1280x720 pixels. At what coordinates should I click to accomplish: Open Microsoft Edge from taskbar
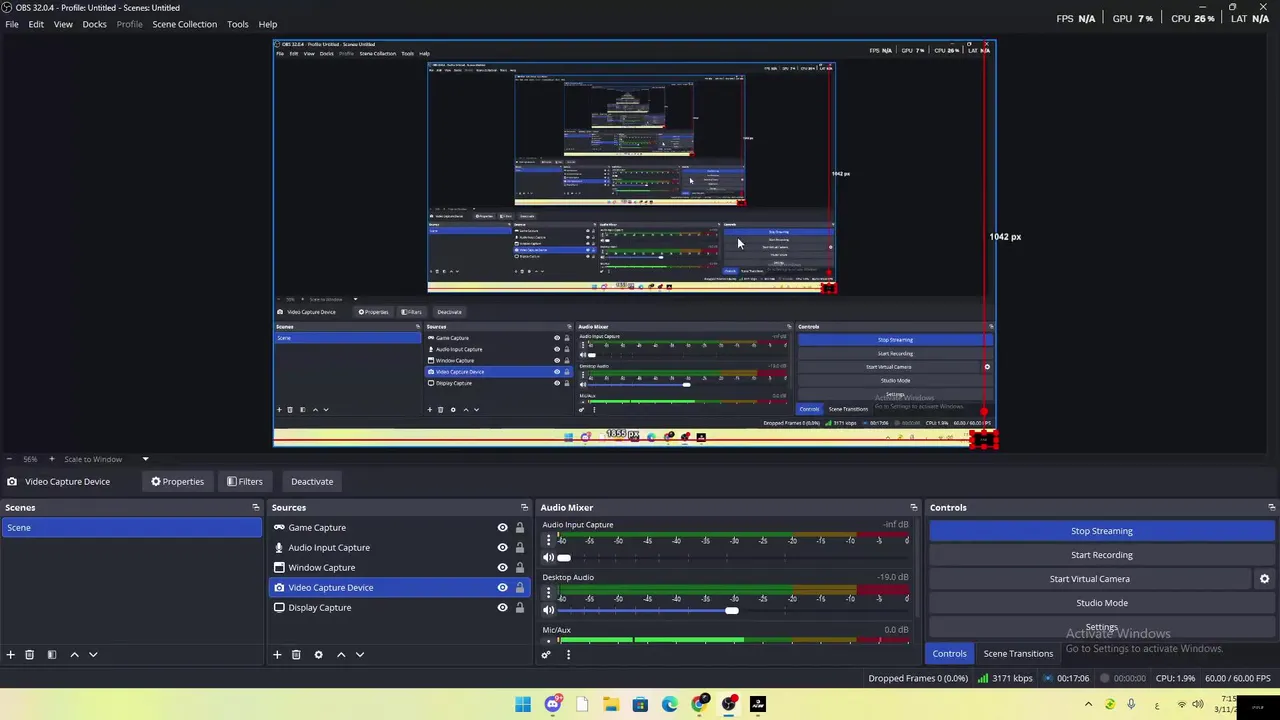(669, 704)
